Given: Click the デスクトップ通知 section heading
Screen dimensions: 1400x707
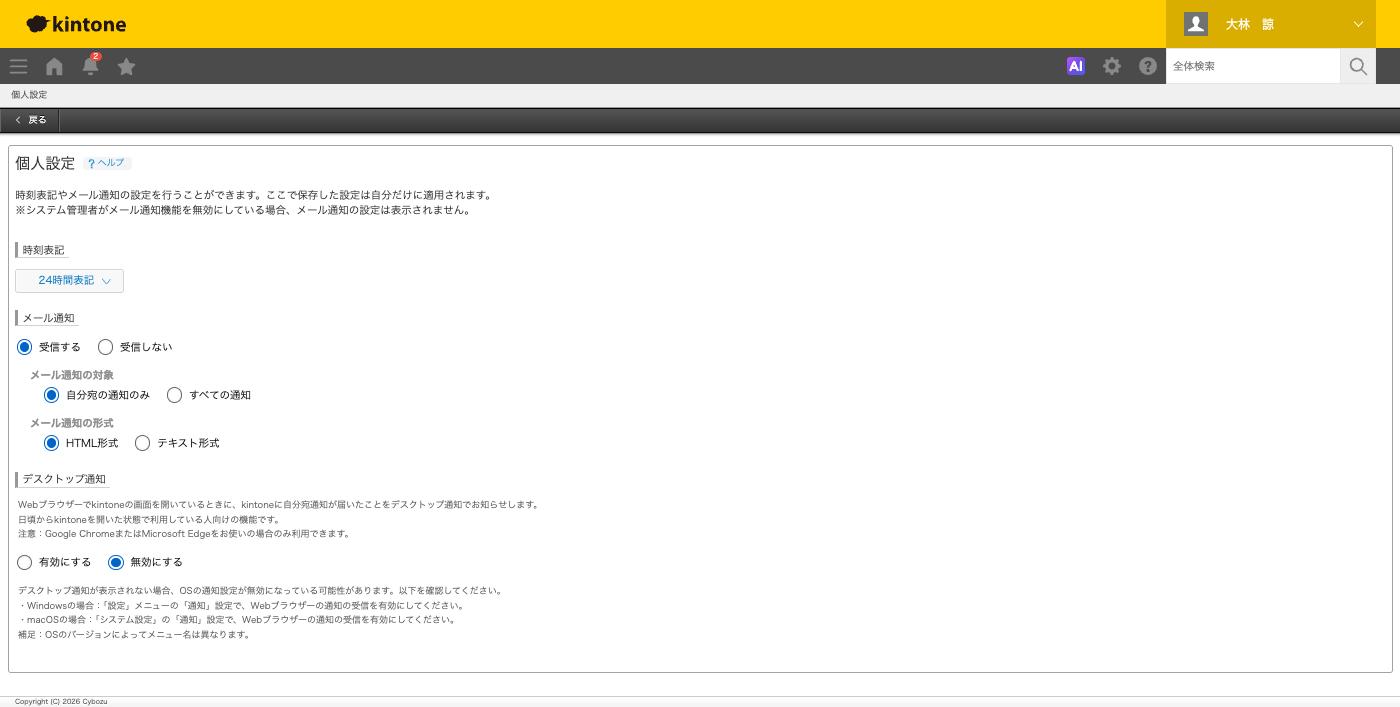Looking at the screenshot, I should tap(64, 479).
